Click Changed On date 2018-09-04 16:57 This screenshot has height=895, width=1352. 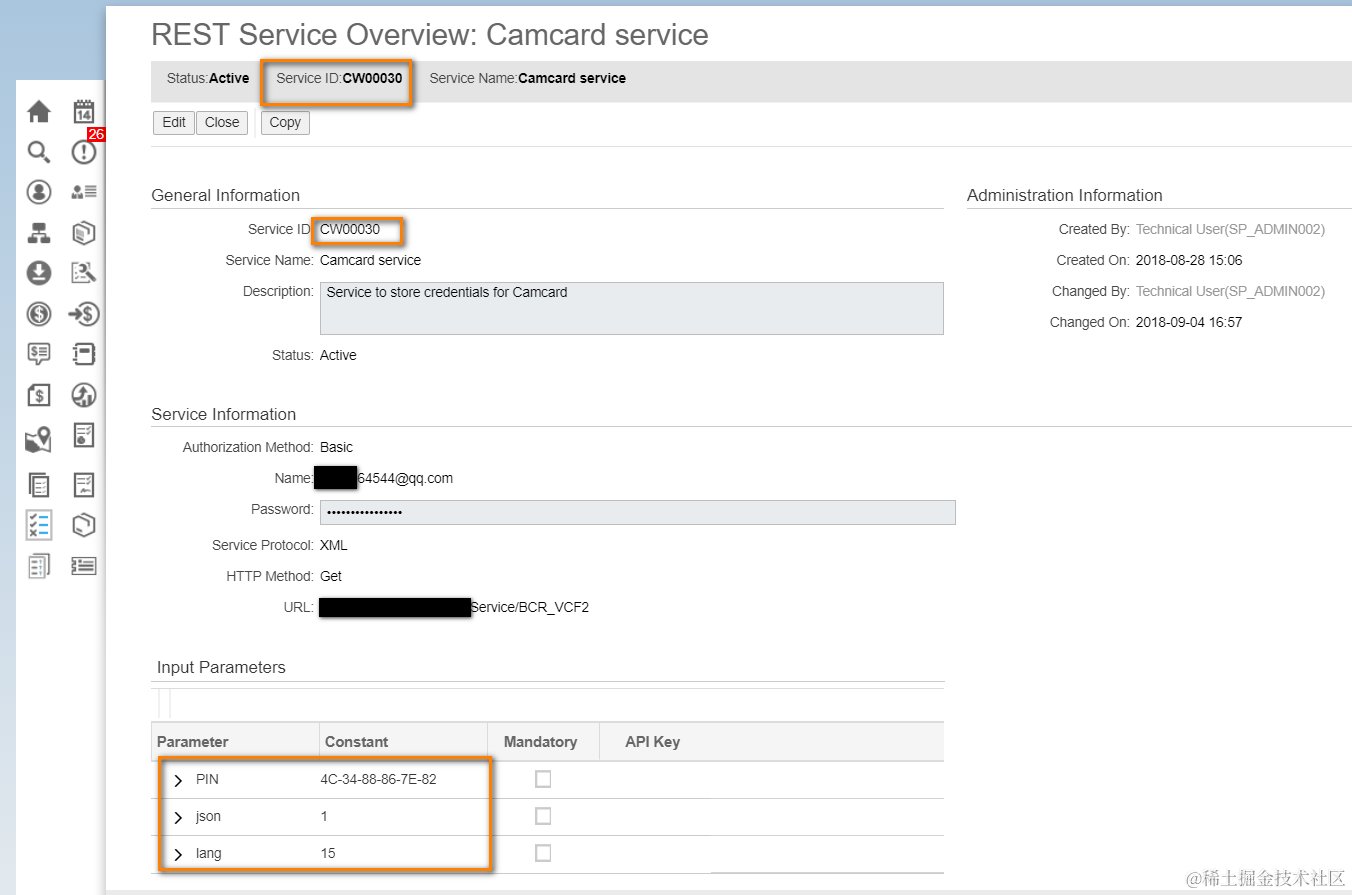pyautogui.click(x=1189, y=322)
